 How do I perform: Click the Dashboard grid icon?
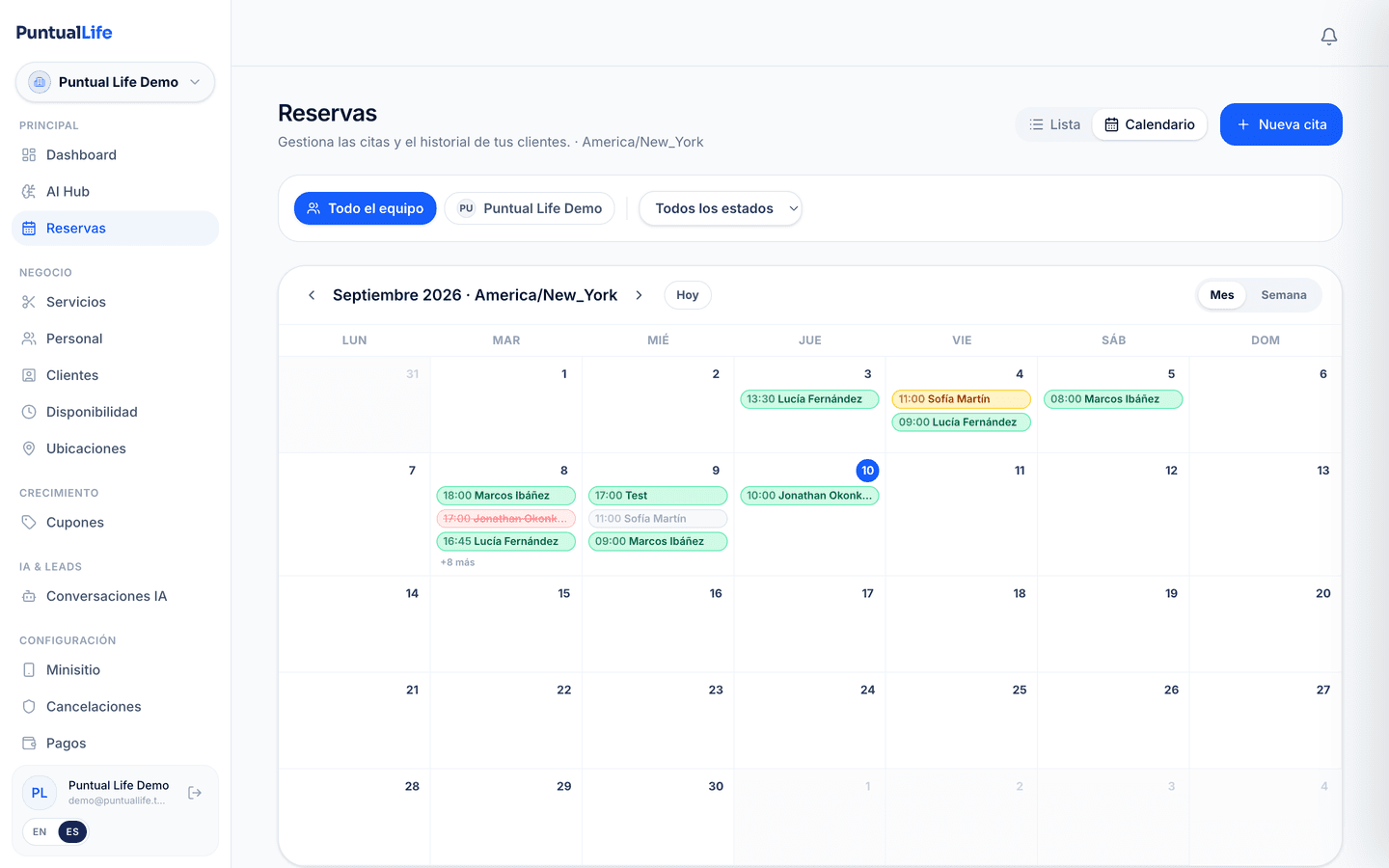tap(29, 155)
